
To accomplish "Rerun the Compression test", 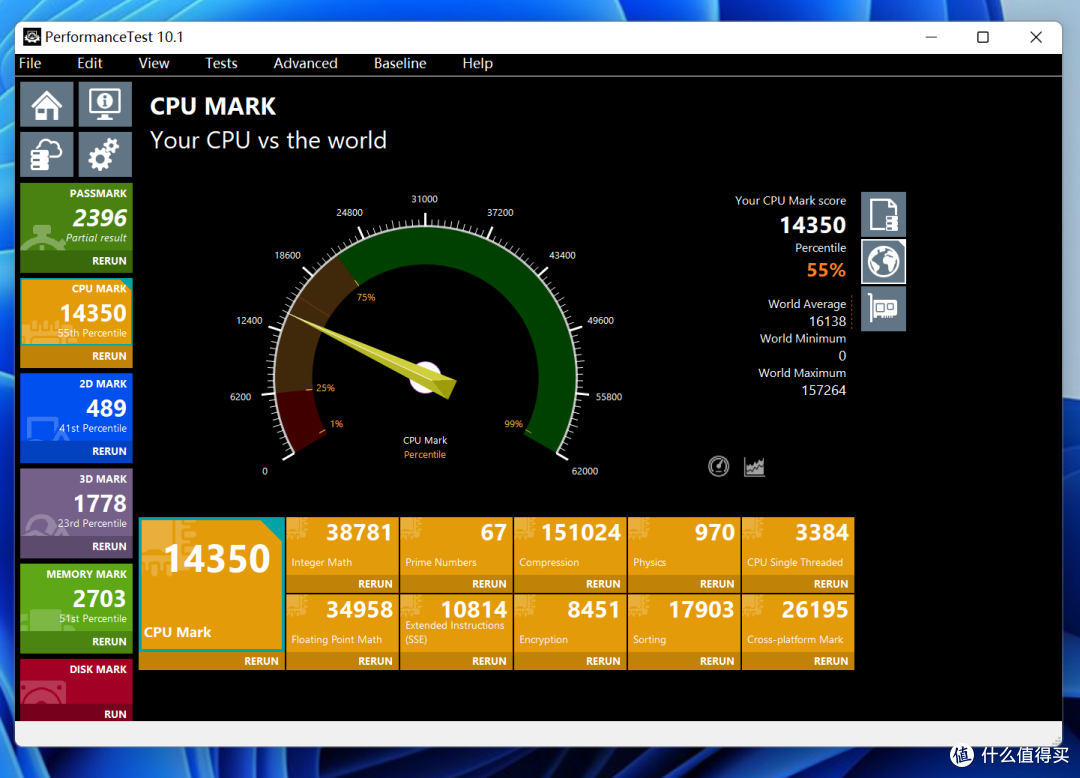I will coord(603,584).
